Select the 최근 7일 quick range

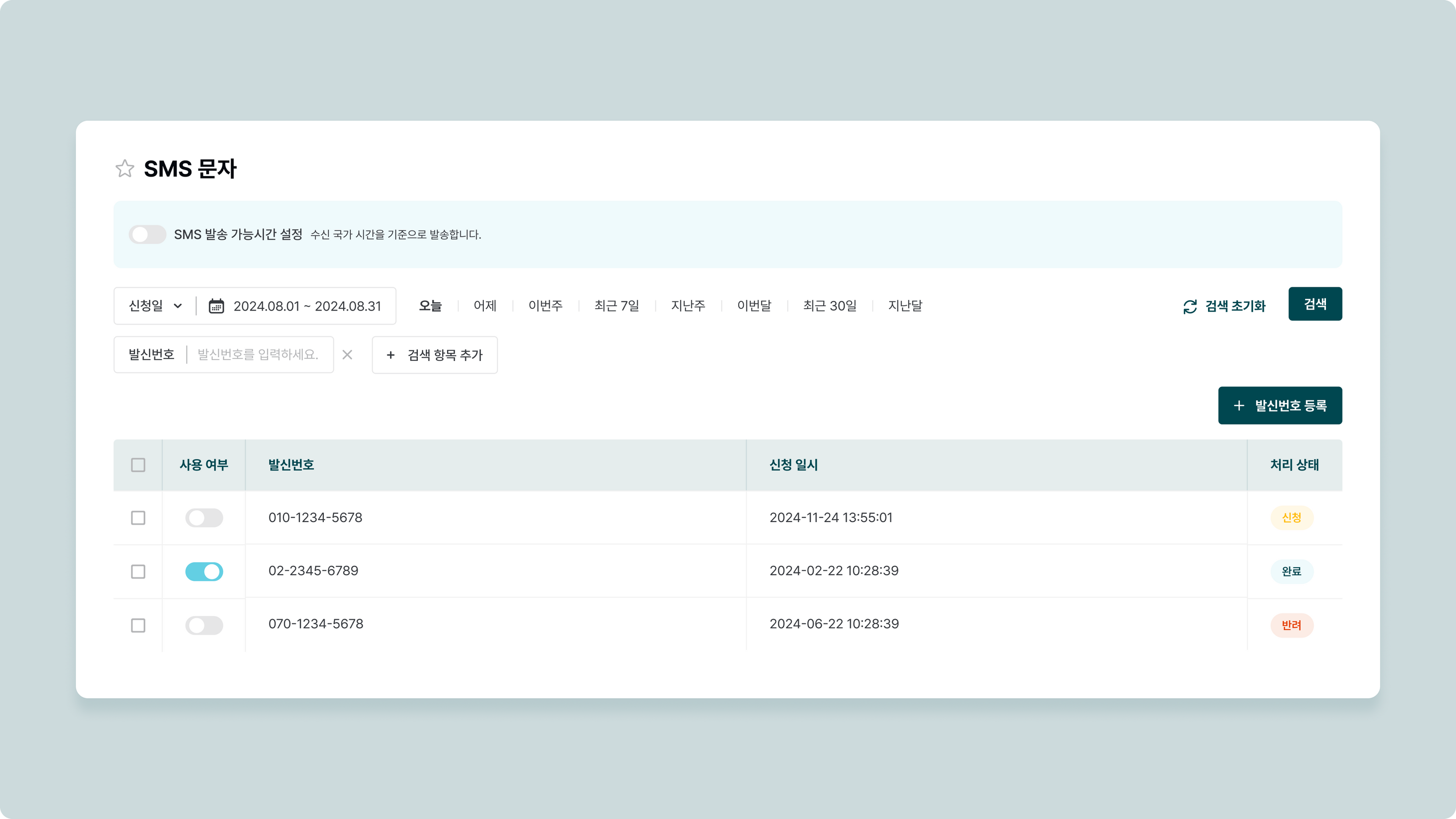(617, 306)
